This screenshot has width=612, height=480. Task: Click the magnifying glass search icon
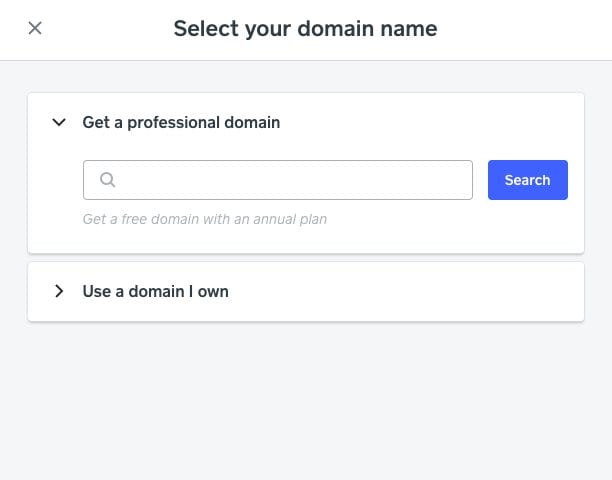108,180
